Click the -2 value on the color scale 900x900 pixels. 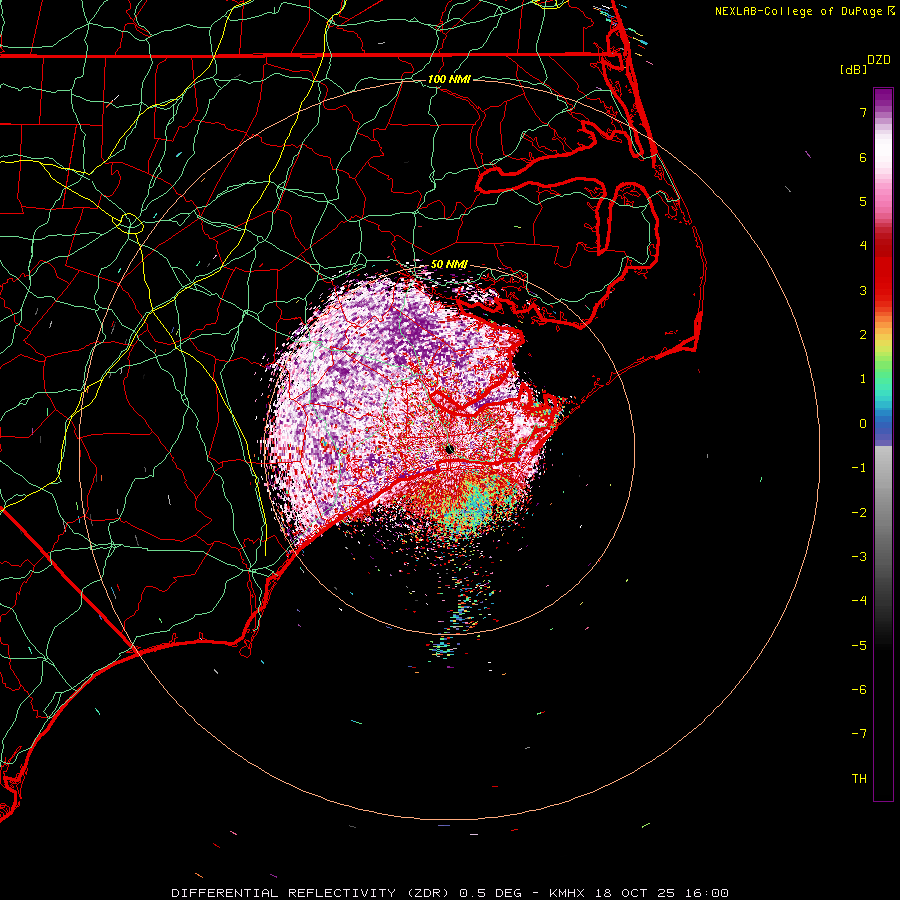pos(859,513)
